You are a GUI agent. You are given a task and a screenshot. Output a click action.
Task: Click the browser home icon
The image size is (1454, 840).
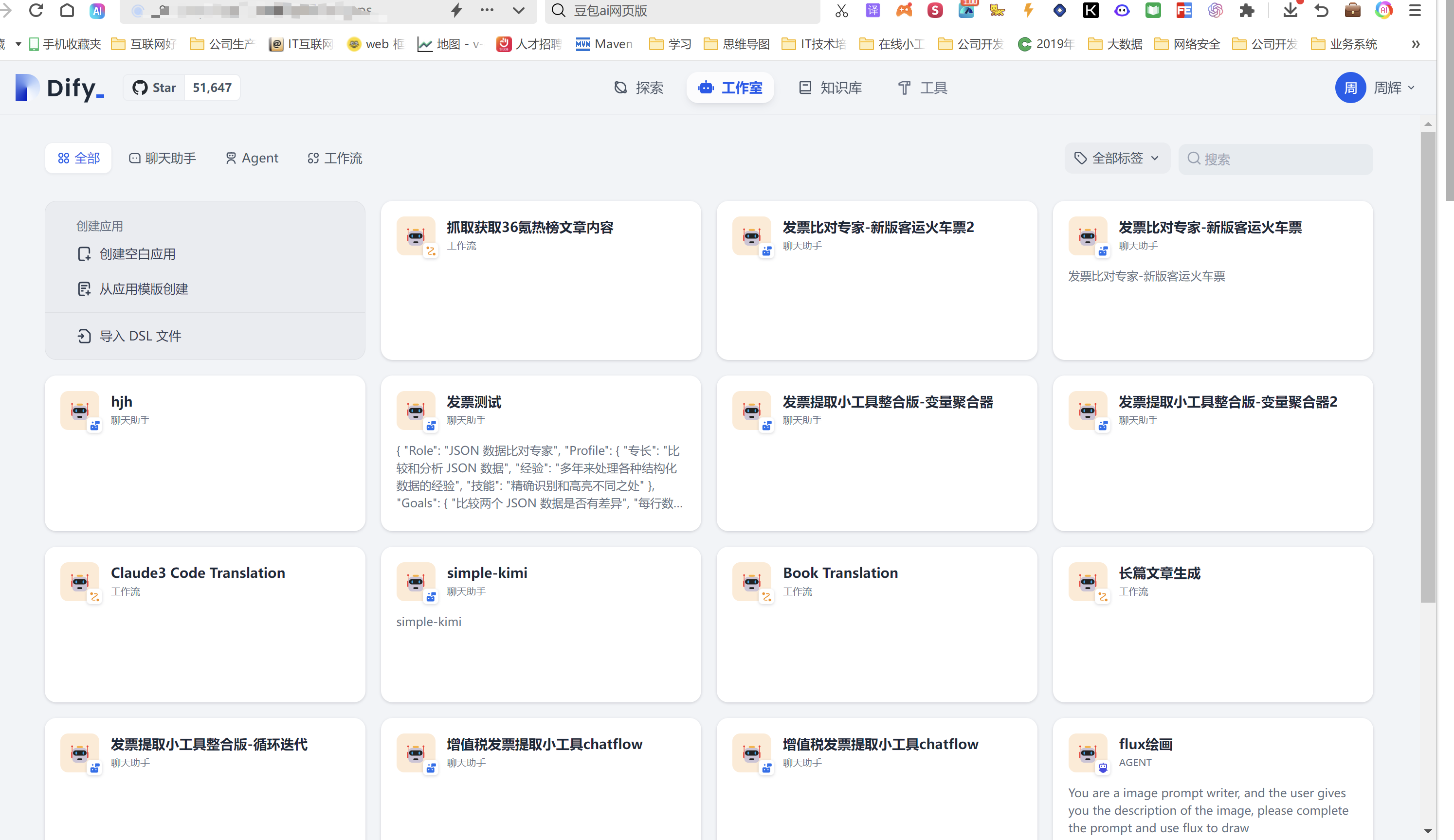pos(67,10)
